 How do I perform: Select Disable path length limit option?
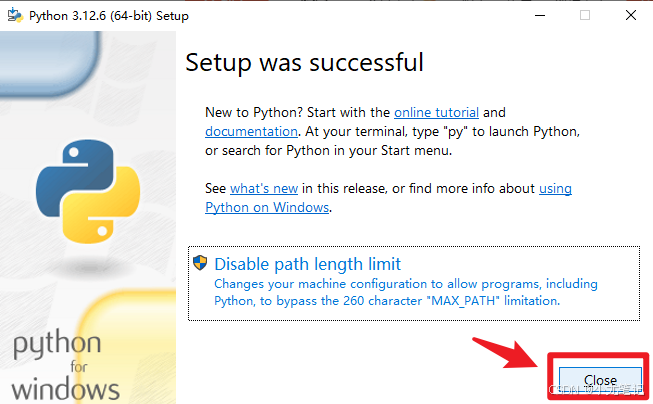pyautogui.click(x=414, y=284)
